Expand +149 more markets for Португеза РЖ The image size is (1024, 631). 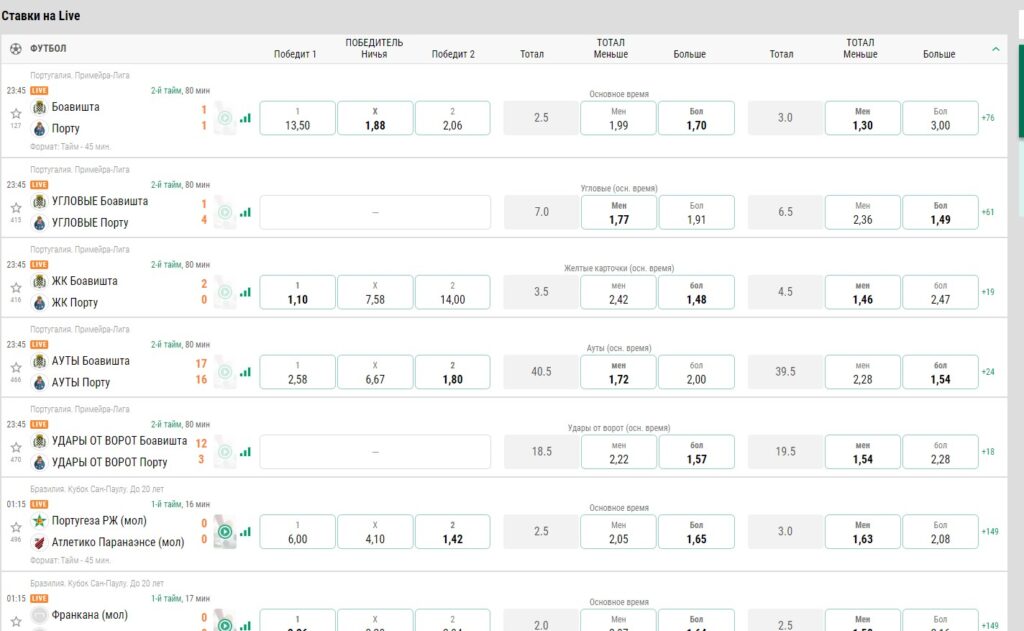point(989,532)
